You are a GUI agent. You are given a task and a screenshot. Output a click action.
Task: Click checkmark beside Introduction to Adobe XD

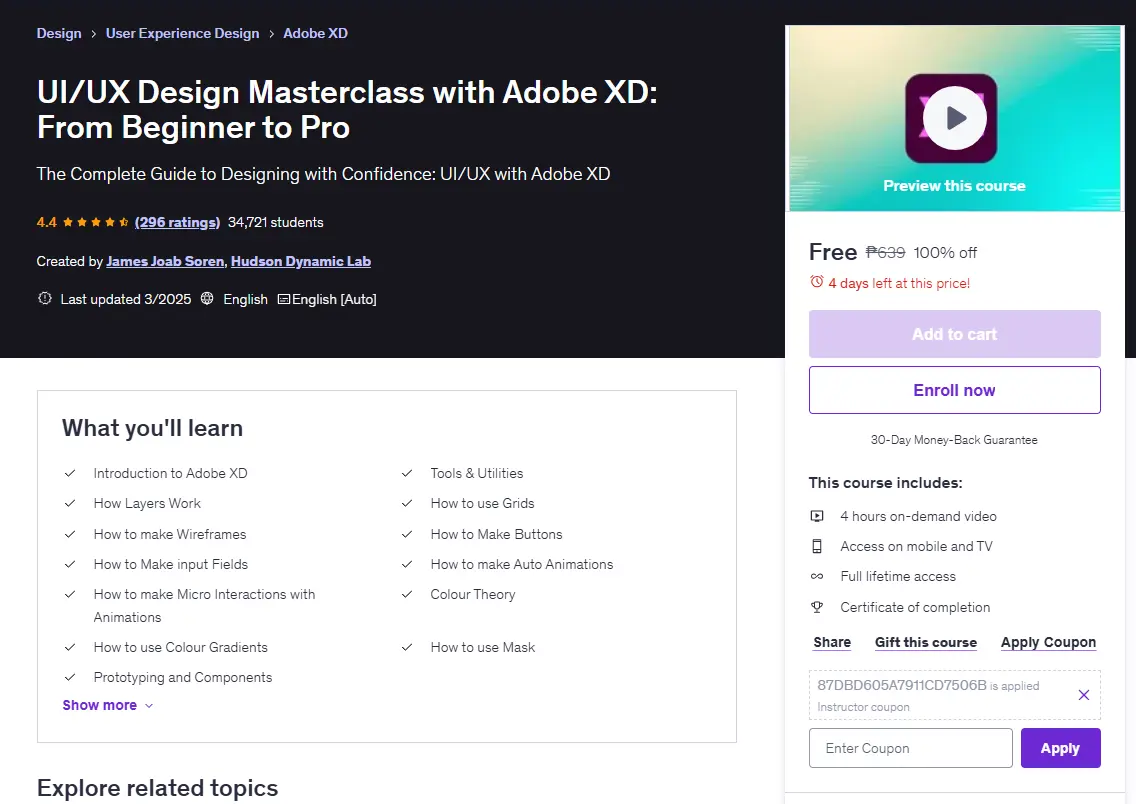coord(70,473)
